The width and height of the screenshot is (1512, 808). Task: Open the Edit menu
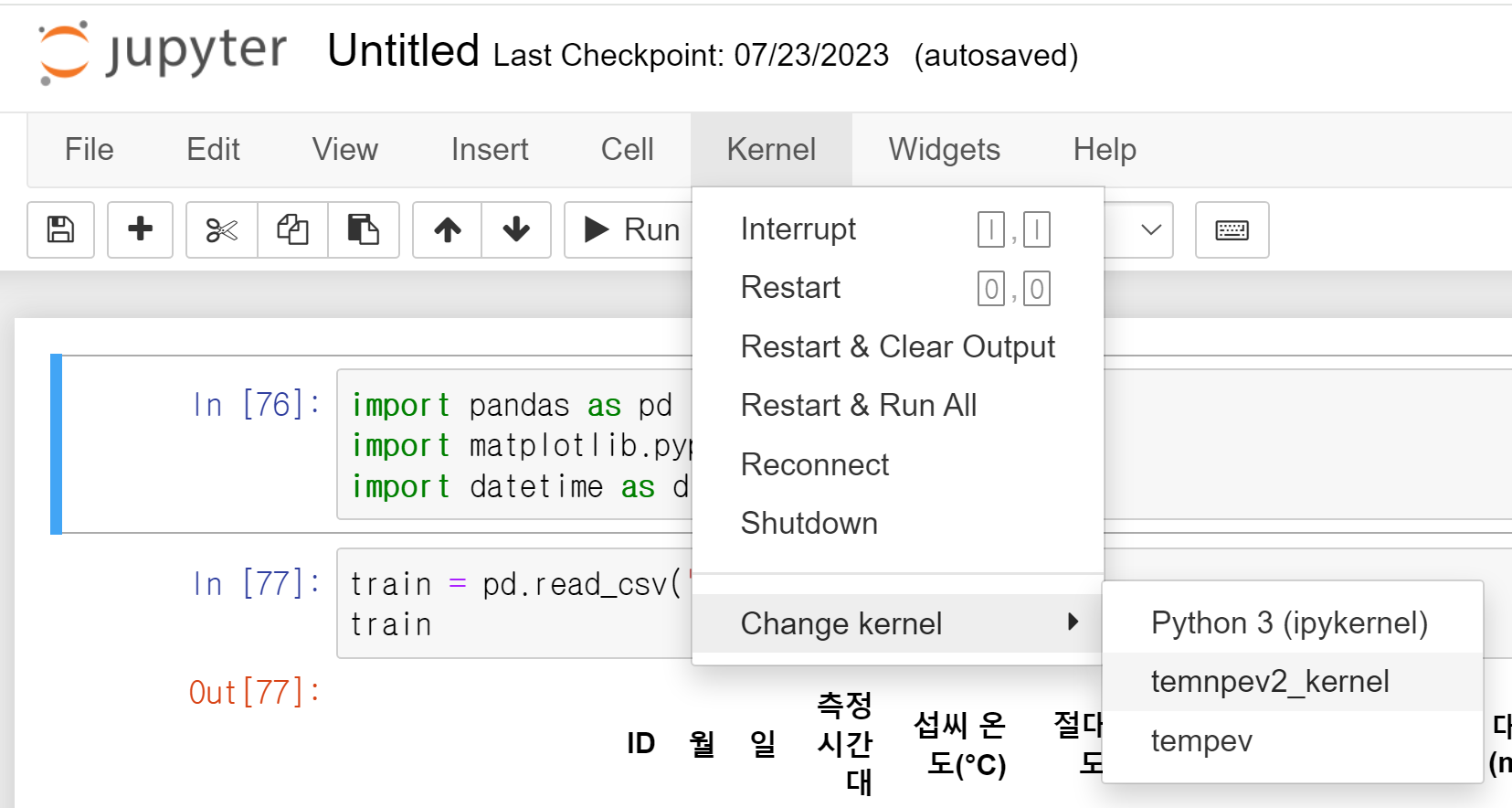click(x=213, y=150)
